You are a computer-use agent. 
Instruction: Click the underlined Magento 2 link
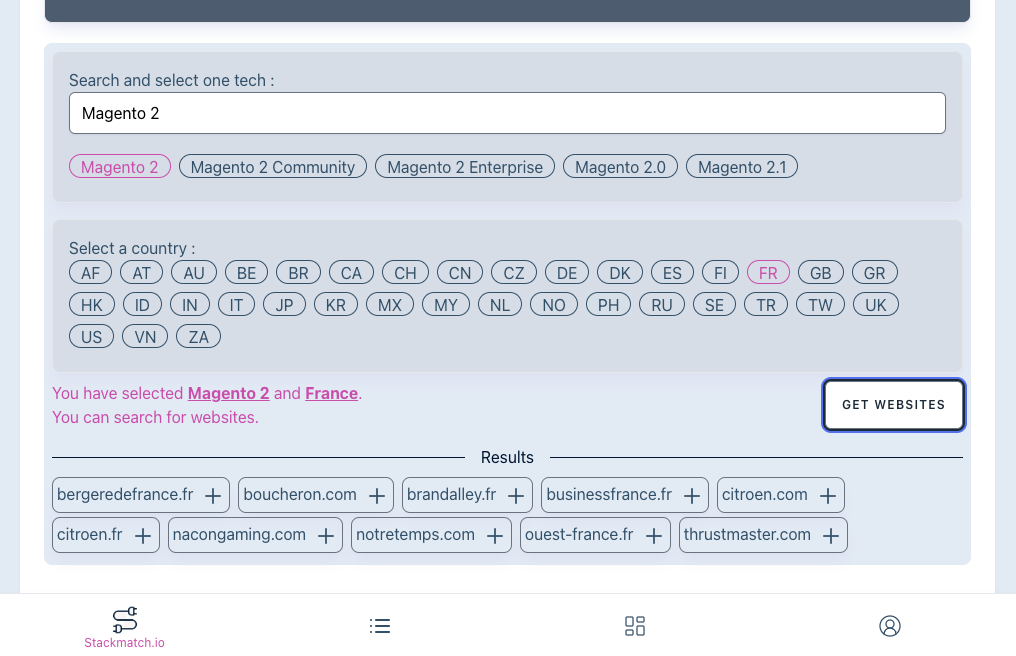(229, 393)
